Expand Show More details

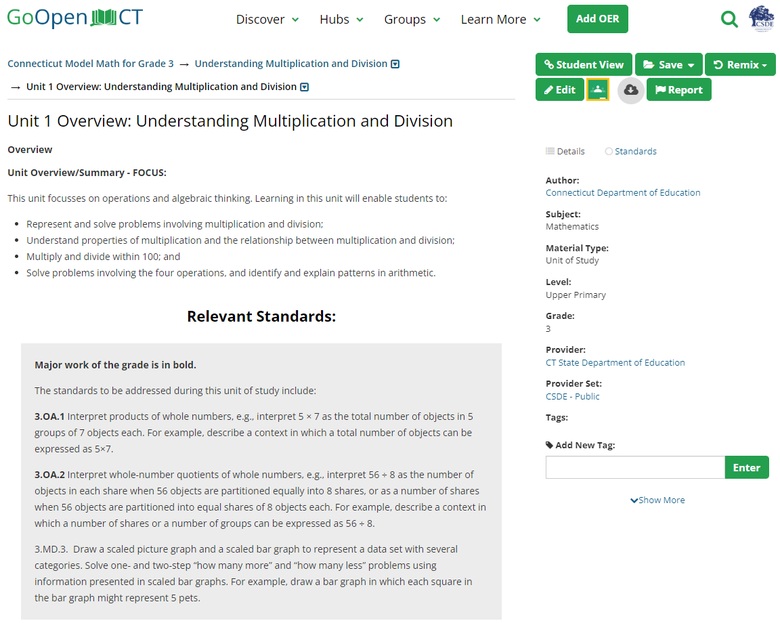pos(658,500)
